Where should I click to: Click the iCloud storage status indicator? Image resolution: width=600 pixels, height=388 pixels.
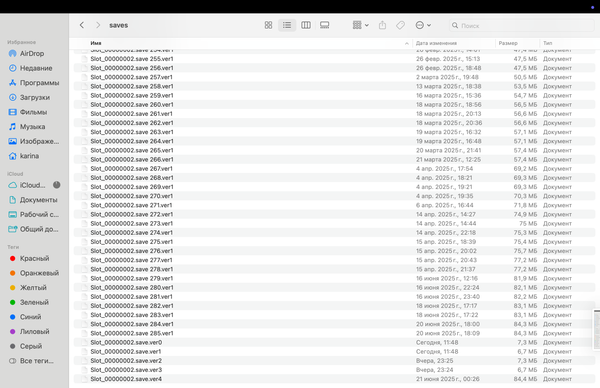57,185
